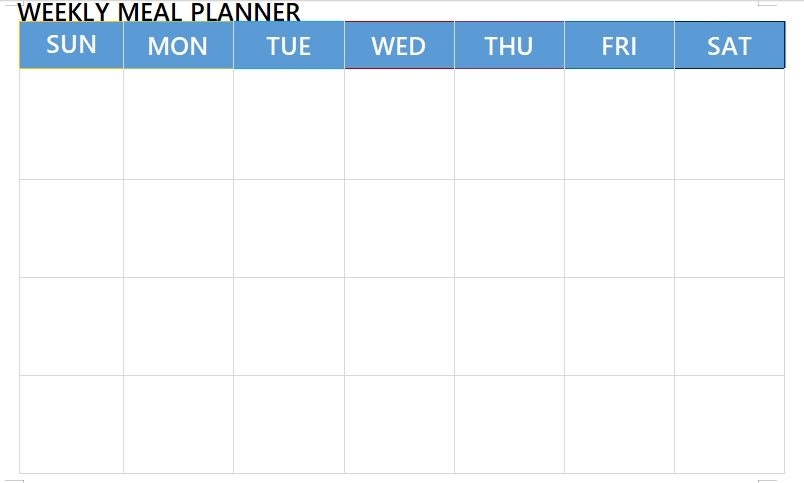Viewport: 804px width, 483px height.
Task: Select the first empty cell under MON
Action: (x=178, y=125)
